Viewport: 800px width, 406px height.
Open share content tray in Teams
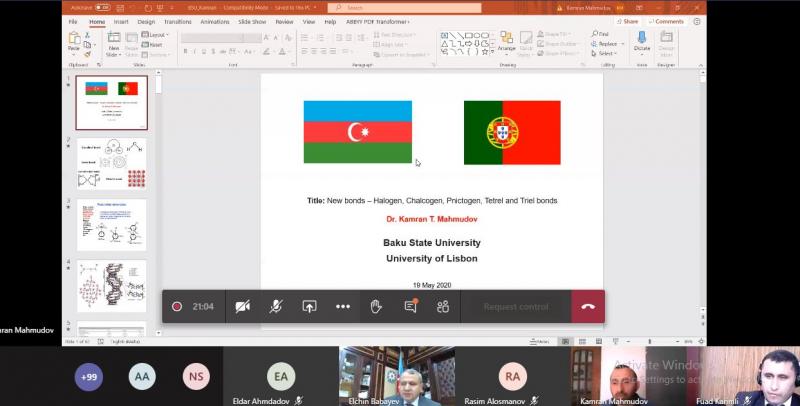(x=309, y=307)
